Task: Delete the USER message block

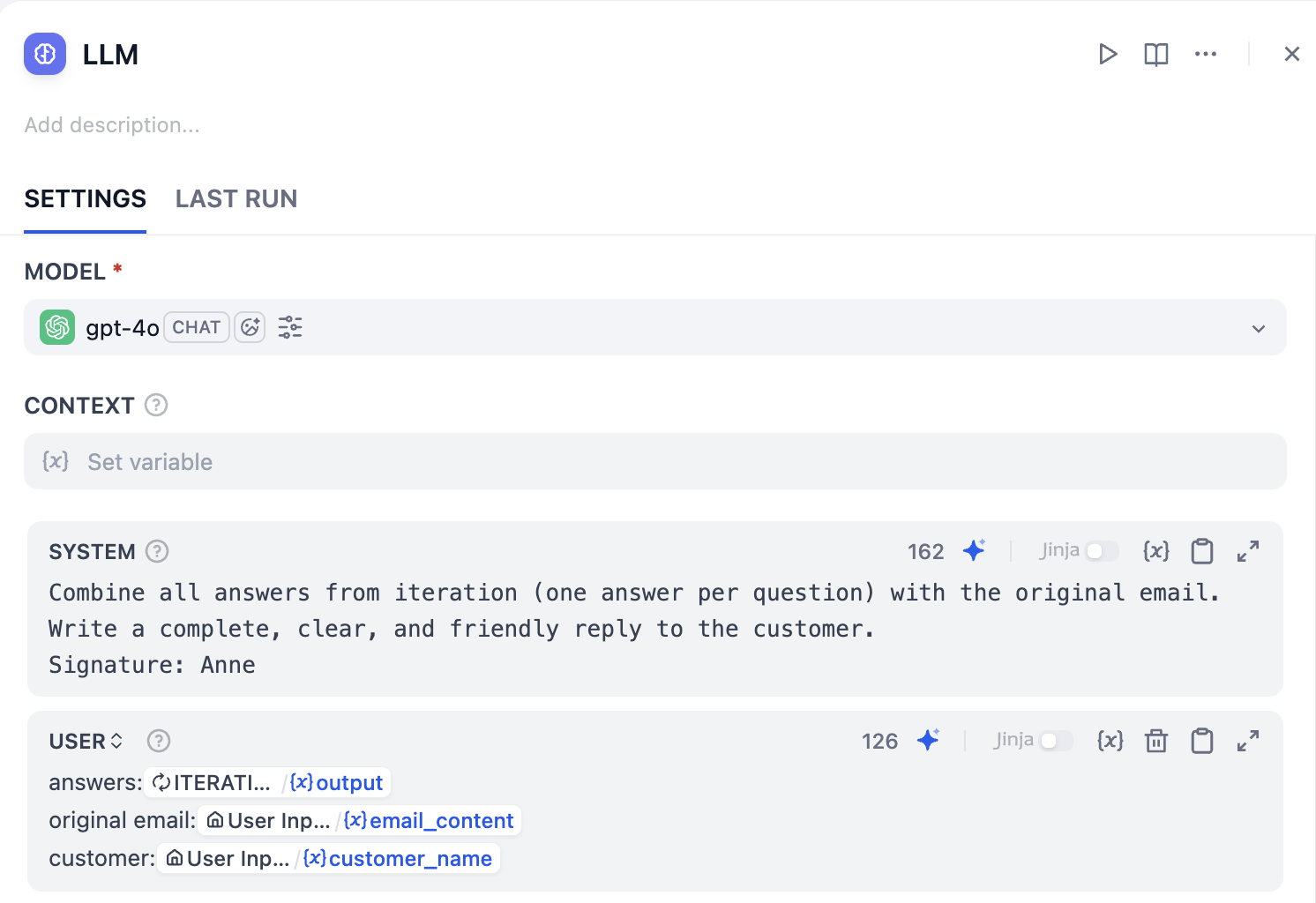Action: (x=1155, y=741)
